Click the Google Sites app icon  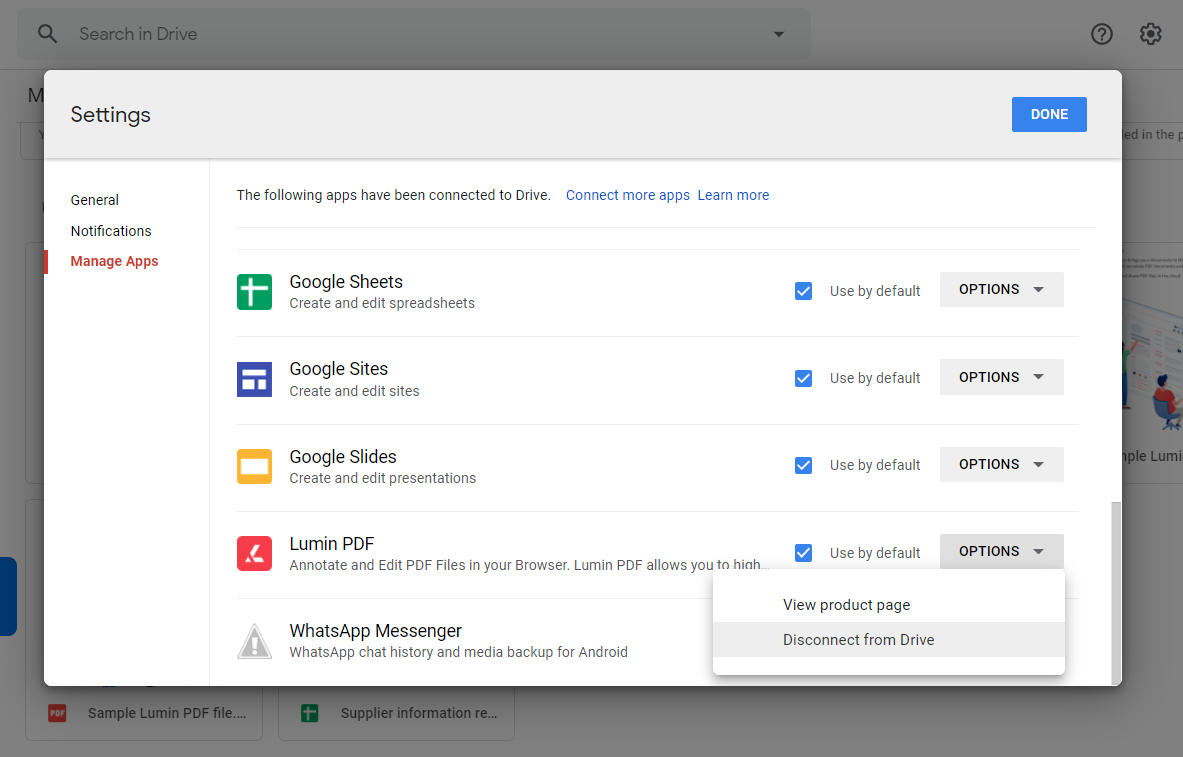[254, 379]
